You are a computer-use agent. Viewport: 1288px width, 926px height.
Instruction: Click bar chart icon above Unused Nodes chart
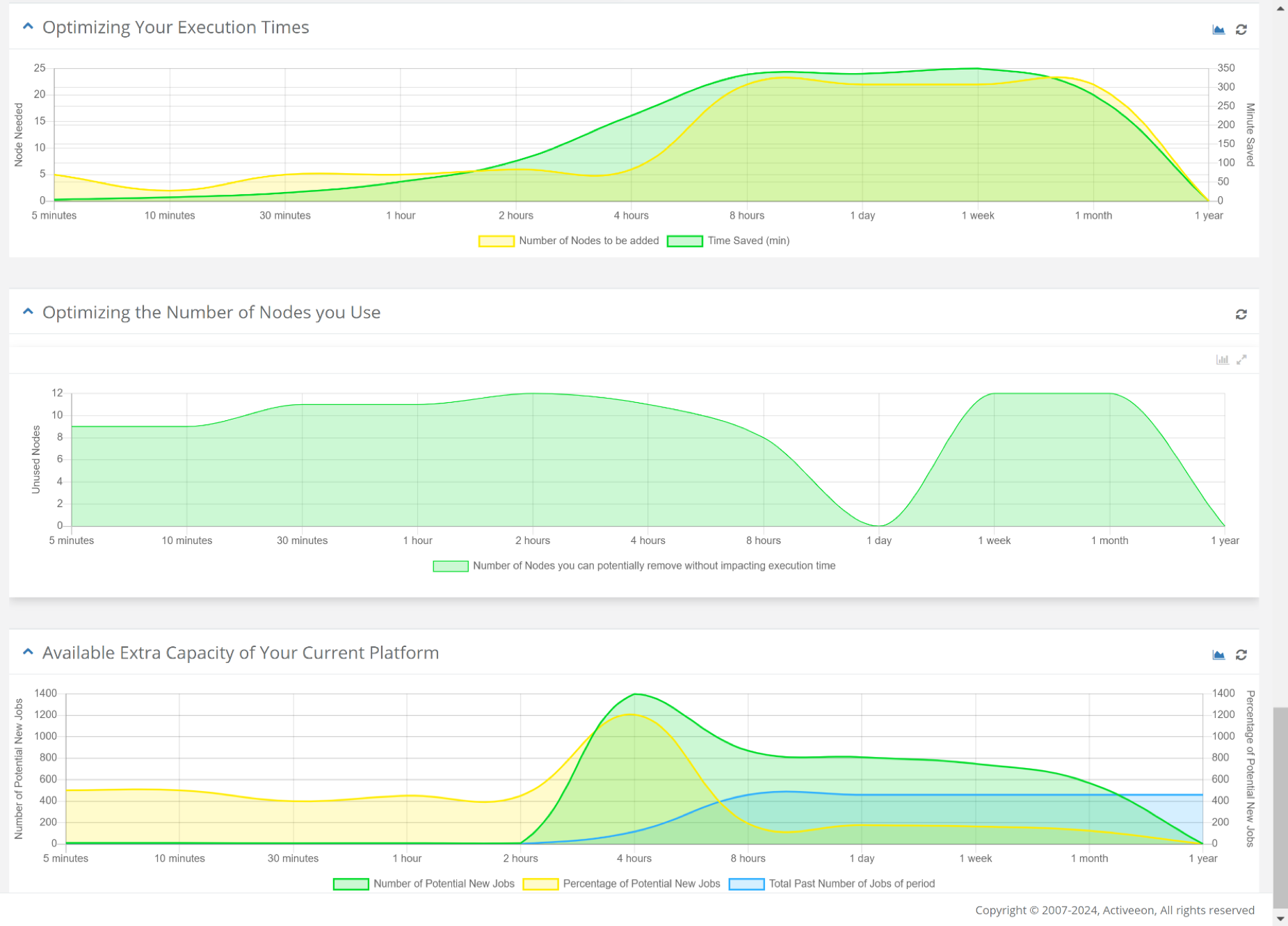coord(1222,360)
